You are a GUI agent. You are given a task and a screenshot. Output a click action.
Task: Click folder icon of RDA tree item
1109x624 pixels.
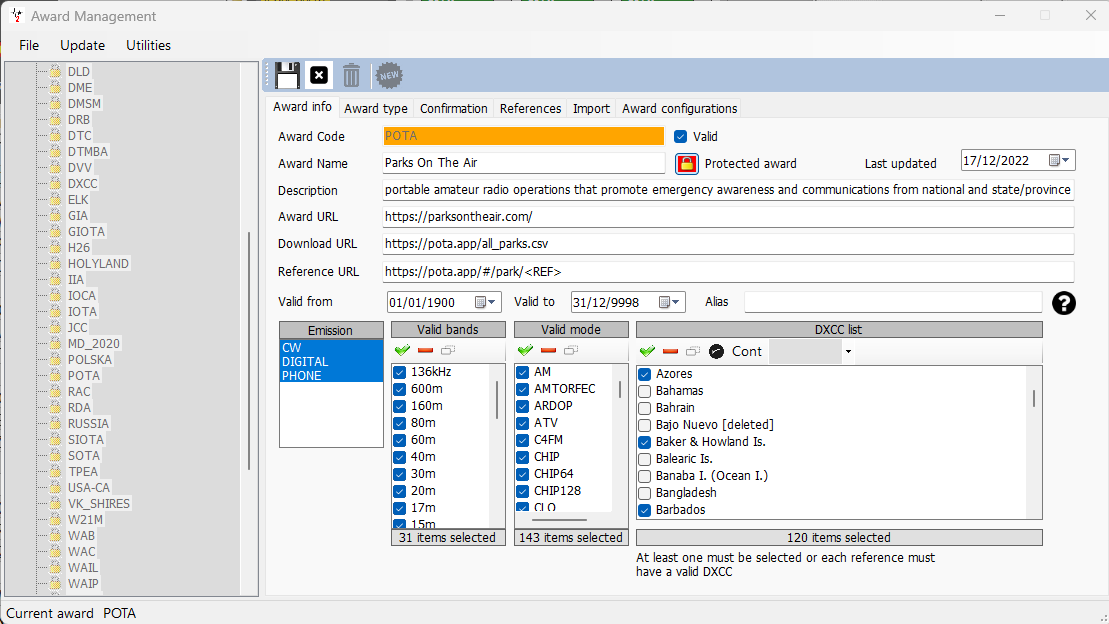point(55,408)
